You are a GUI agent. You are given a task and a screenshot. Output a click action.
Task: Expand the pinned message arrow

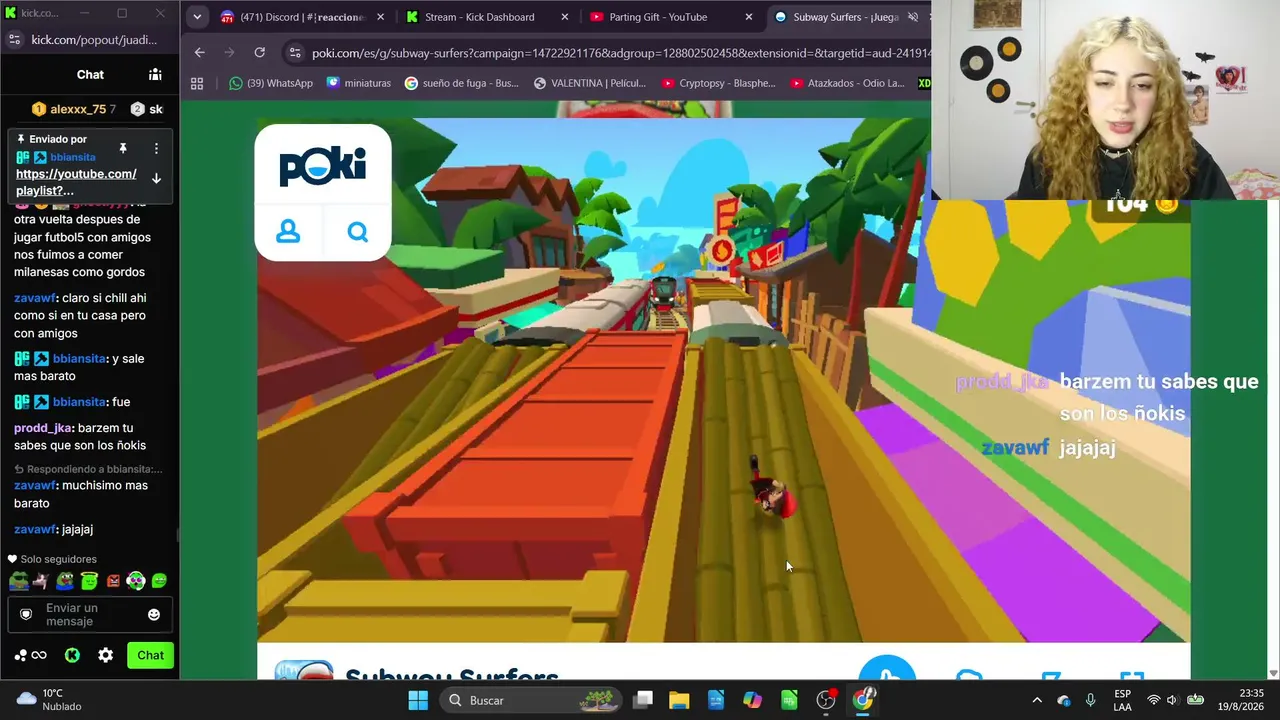[156, 178]
